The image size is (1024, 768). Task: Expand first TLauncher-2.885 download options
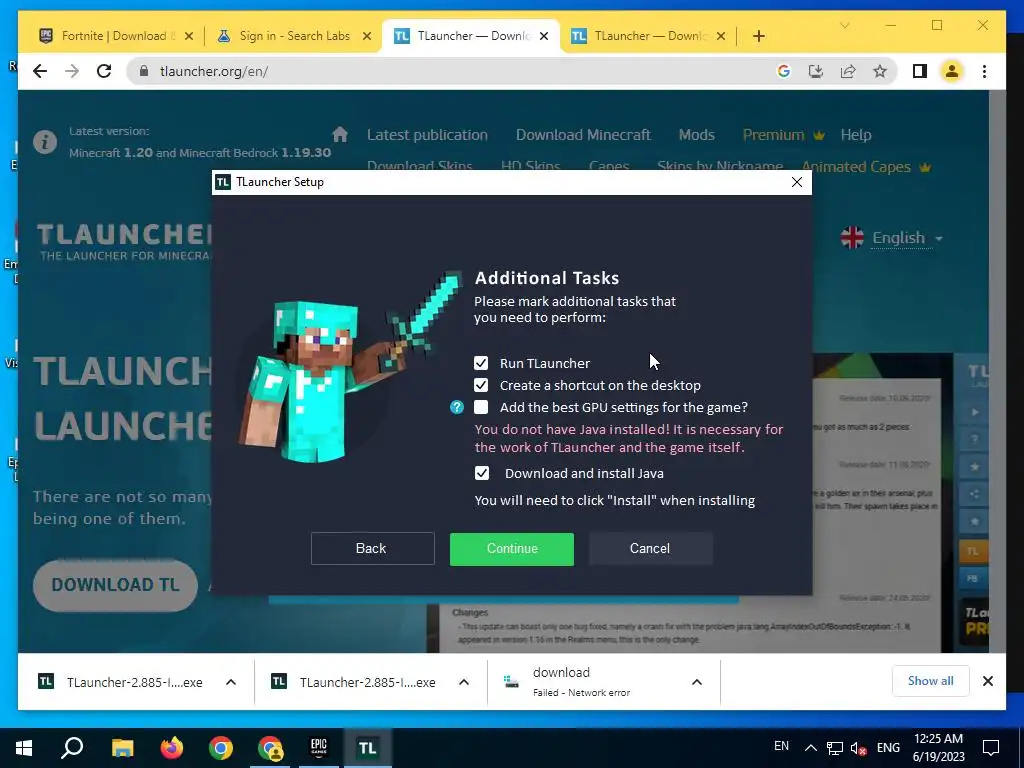pos(231,682)
